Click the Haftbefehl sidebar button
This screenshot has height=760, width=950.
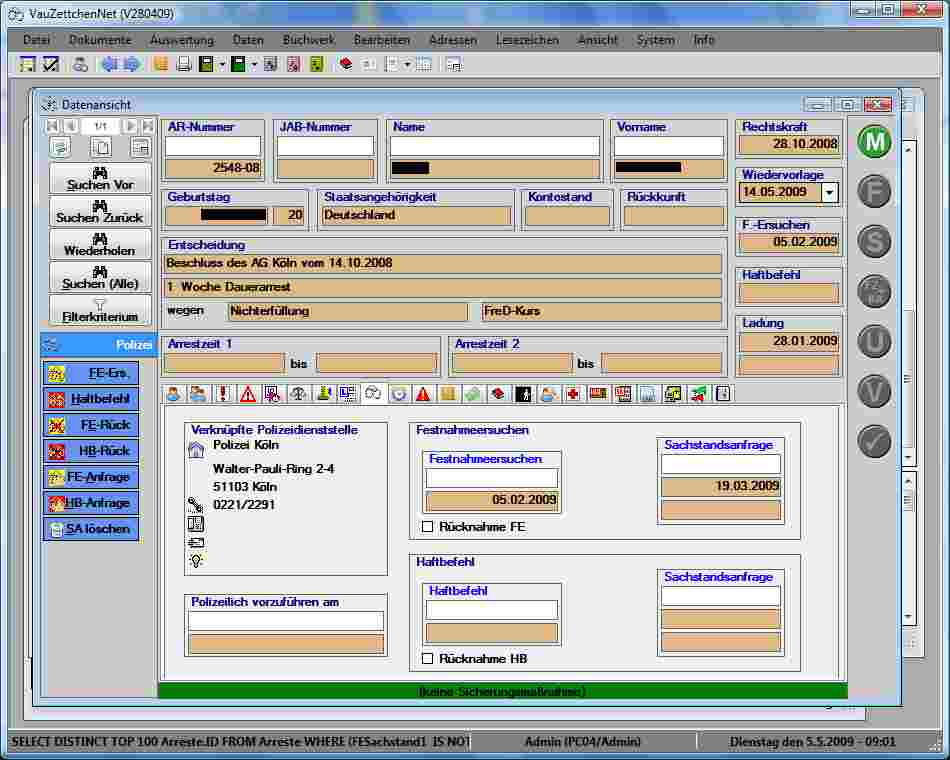click(x=91, y=399)
